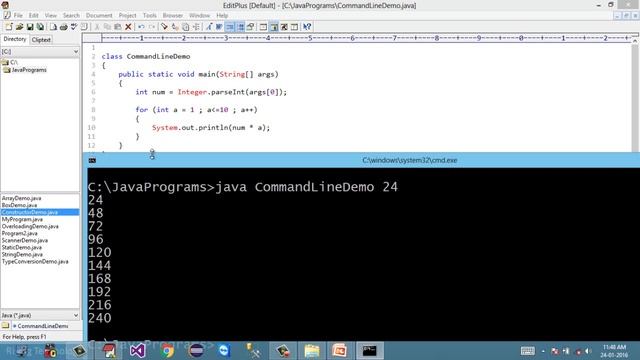Switch to the Cliptext tab
Screen dimensions: 640x360
point(41,40)
